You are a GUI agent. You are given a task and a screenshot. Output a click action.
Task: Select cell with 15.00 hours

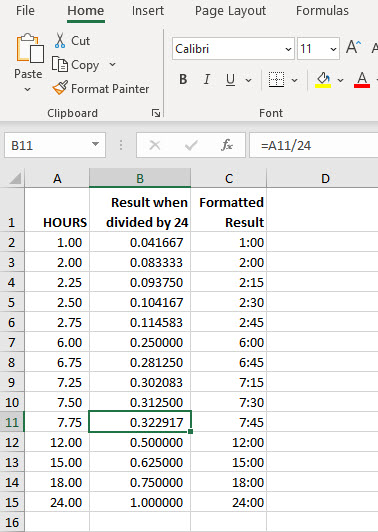coord(57,462)
